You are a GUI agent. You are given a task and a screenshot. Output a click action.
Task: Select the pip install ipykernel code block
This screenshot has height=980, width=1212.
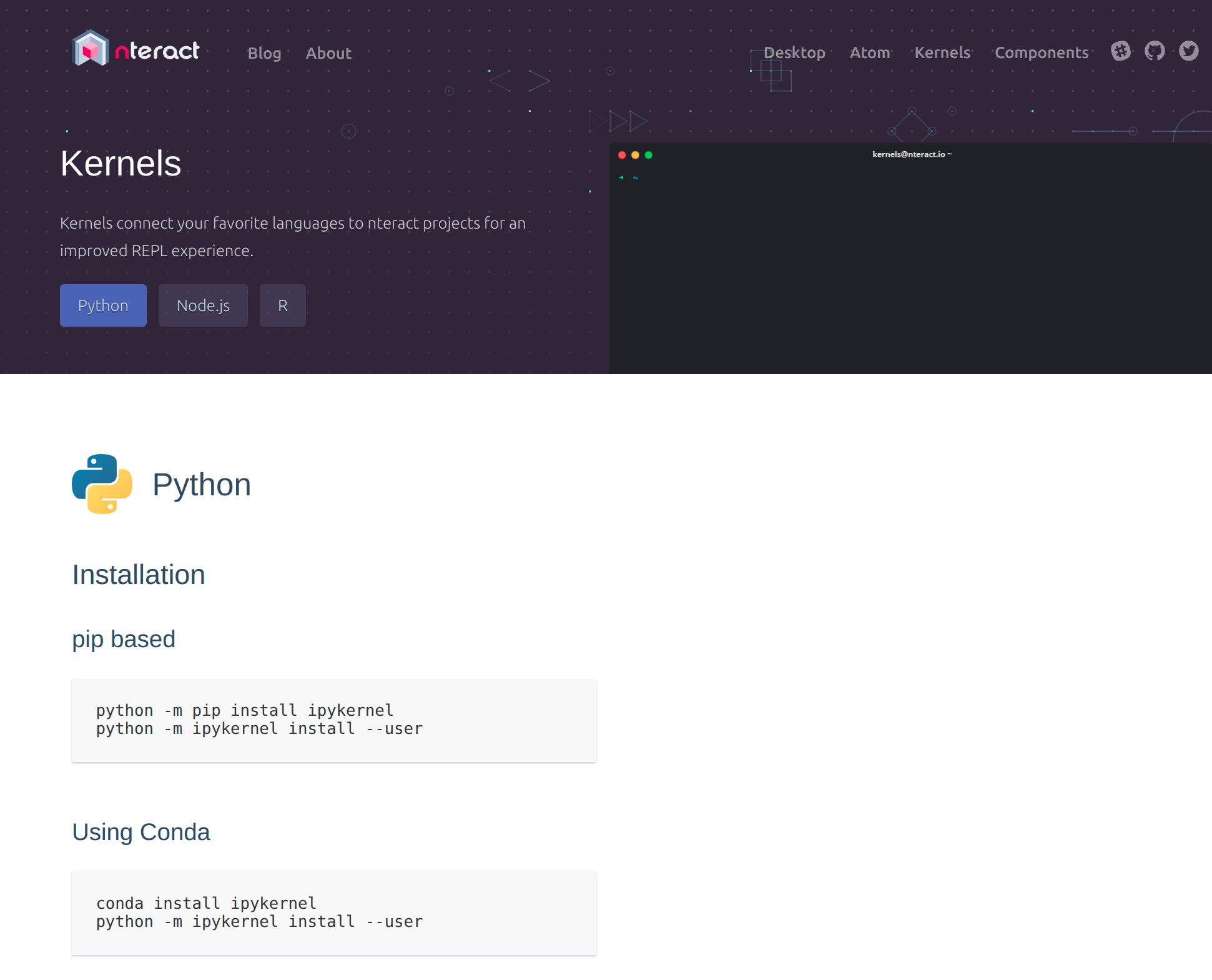click(x=334, y=720)
